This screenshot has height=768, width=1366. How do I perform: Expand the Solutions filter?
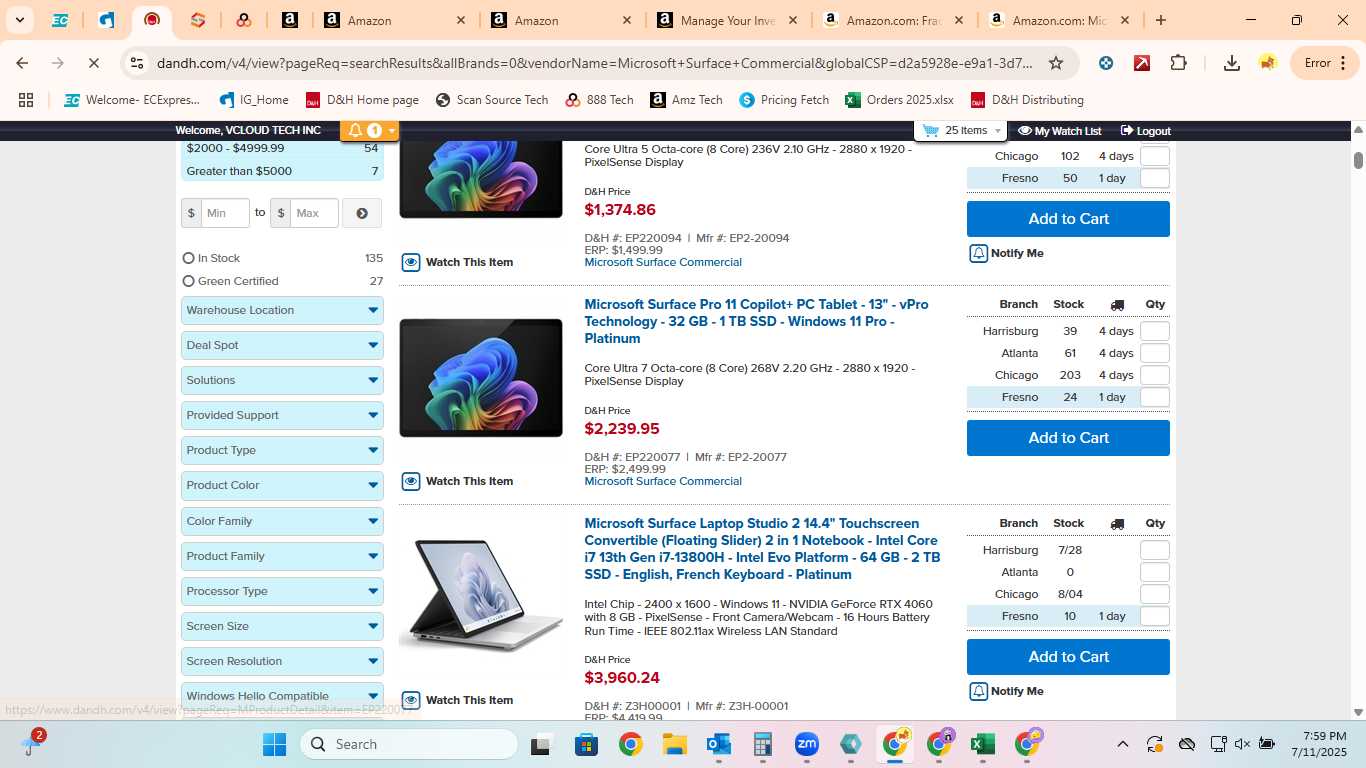pos(282,380)
